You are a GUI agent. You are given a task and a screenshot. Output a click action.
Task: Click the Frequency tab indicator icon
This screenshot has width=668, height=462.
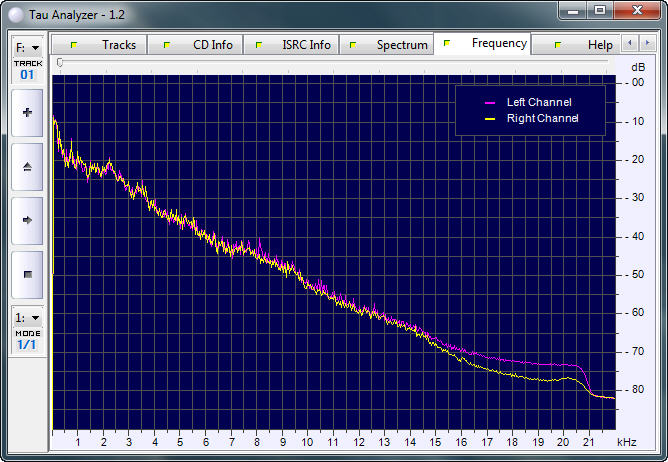tap(447, 43)
